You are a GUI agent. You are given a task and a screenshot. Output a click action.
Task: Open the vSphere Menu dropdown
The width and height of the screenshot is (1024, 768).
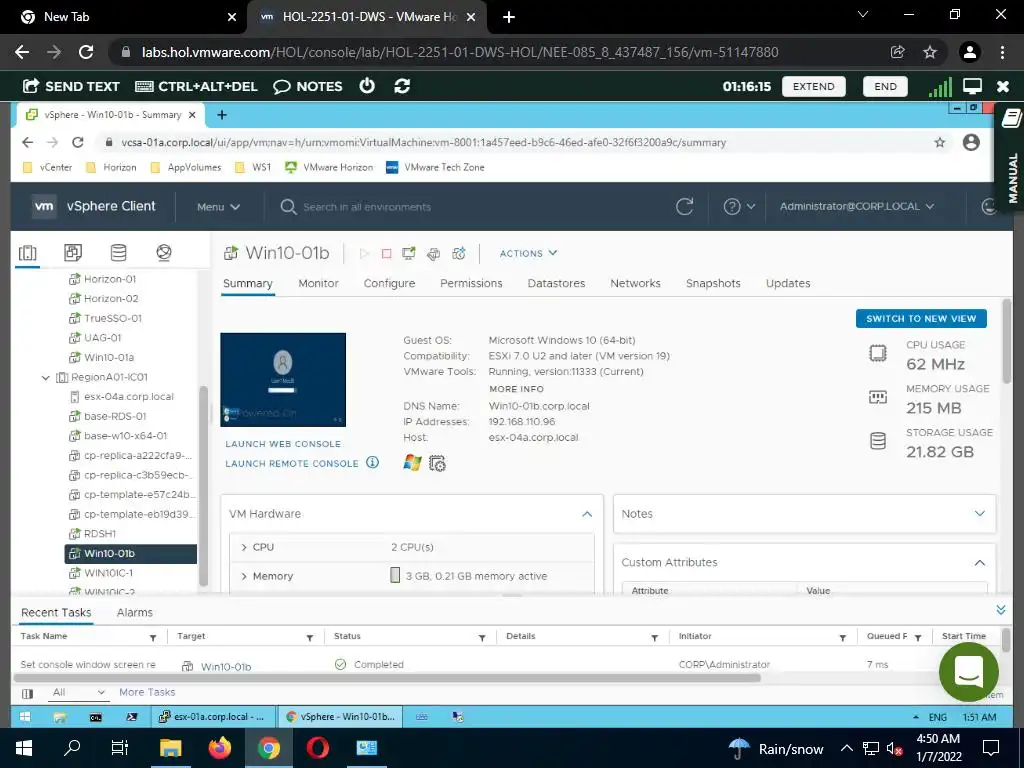pyautogui.click(x=218, y=206)
